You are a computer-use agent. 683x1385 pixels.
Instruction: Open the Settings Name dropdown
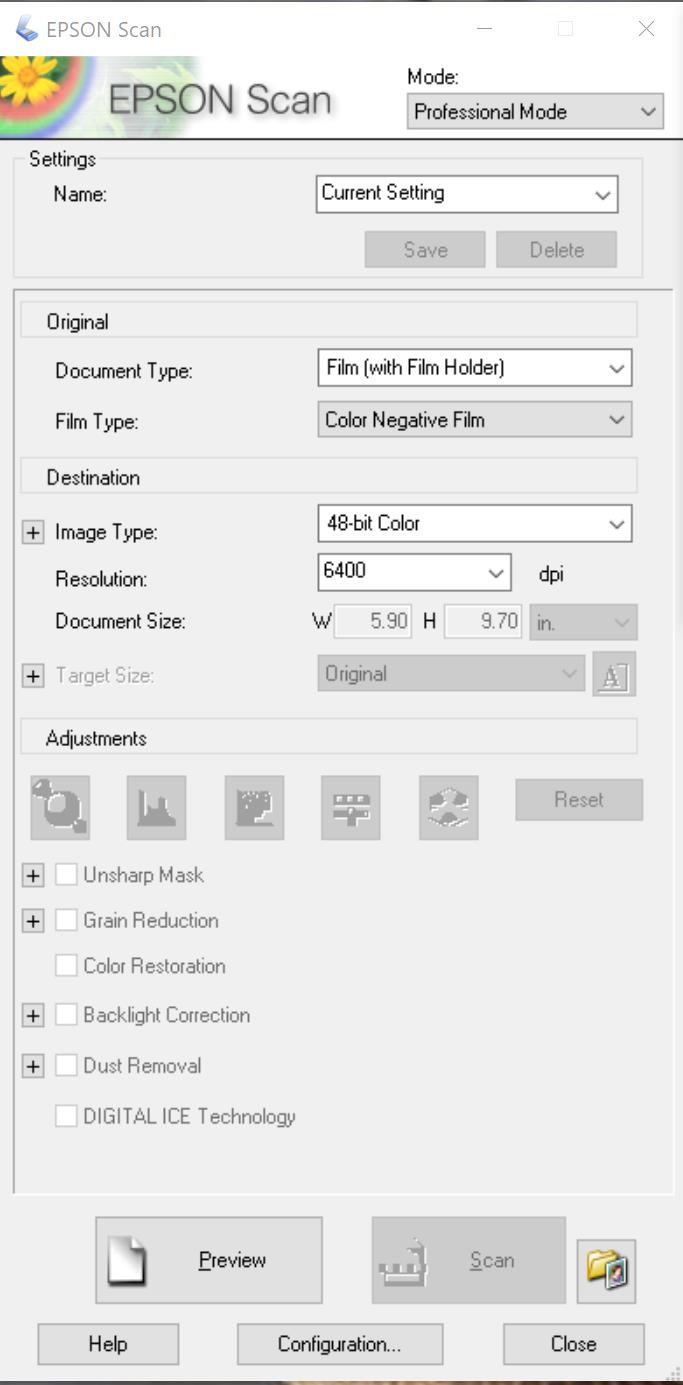click(467, 194)
